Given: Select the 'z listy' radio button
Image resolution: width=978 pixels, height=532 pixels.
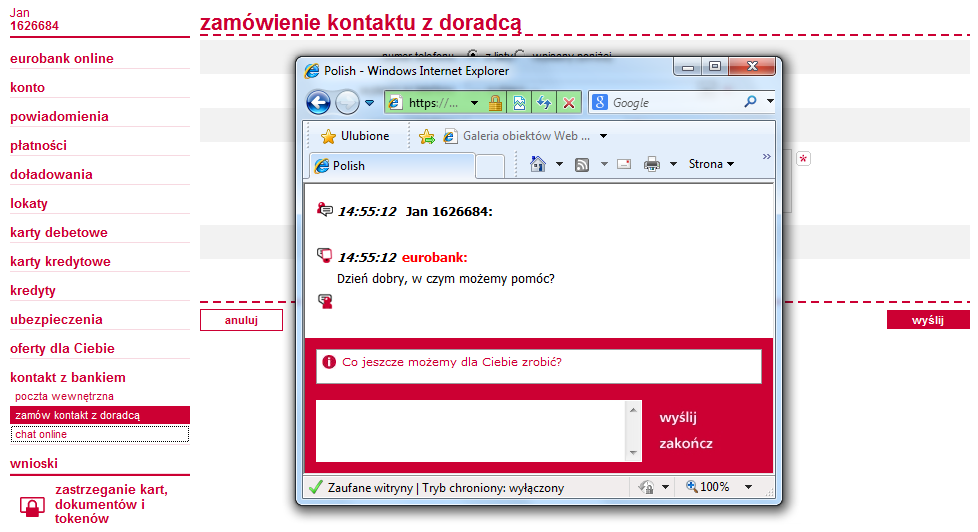Looking at the screenshot, I should [x=473, y=55].
